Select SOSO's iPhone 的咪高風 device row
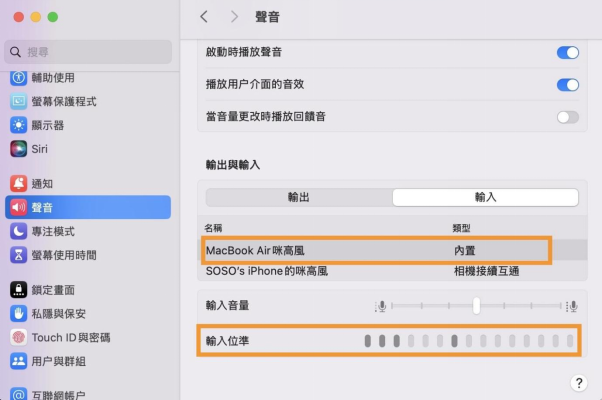Screen dimensions: 602x400 pos(392,271)
